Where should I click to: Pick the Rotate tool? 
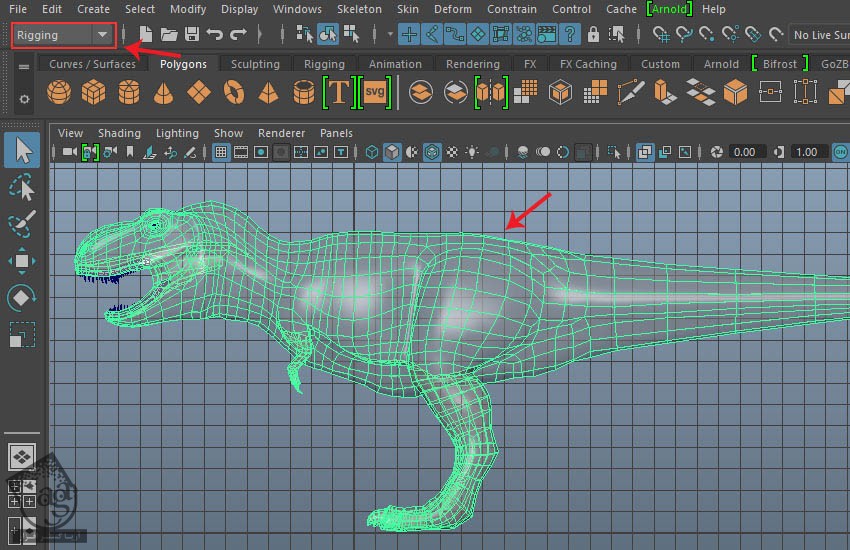22,298
